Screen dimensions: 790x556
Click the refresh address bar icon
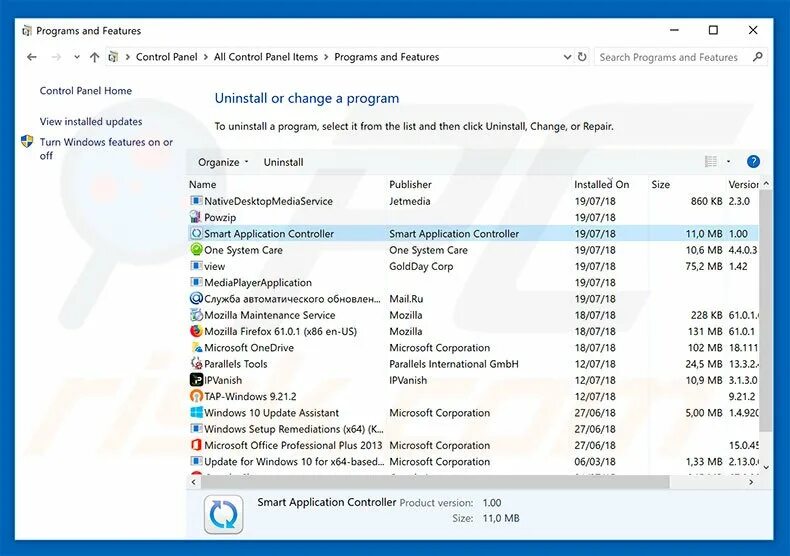click(582, 57)
